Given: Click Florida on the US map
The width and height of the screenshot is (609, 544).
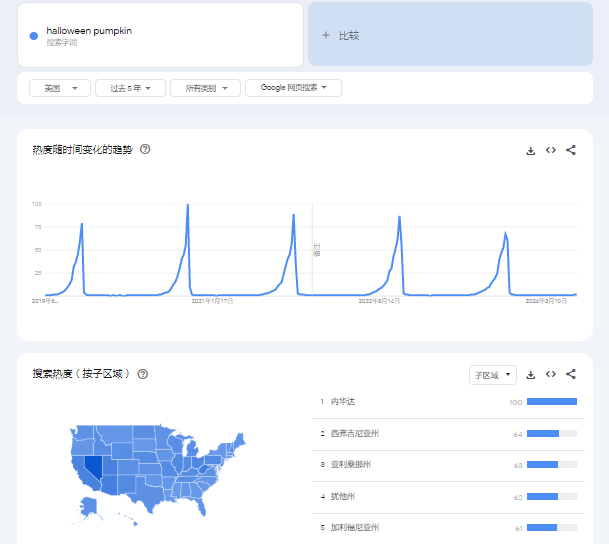Looking at the screenshot, I should click(x=201, y=507).
